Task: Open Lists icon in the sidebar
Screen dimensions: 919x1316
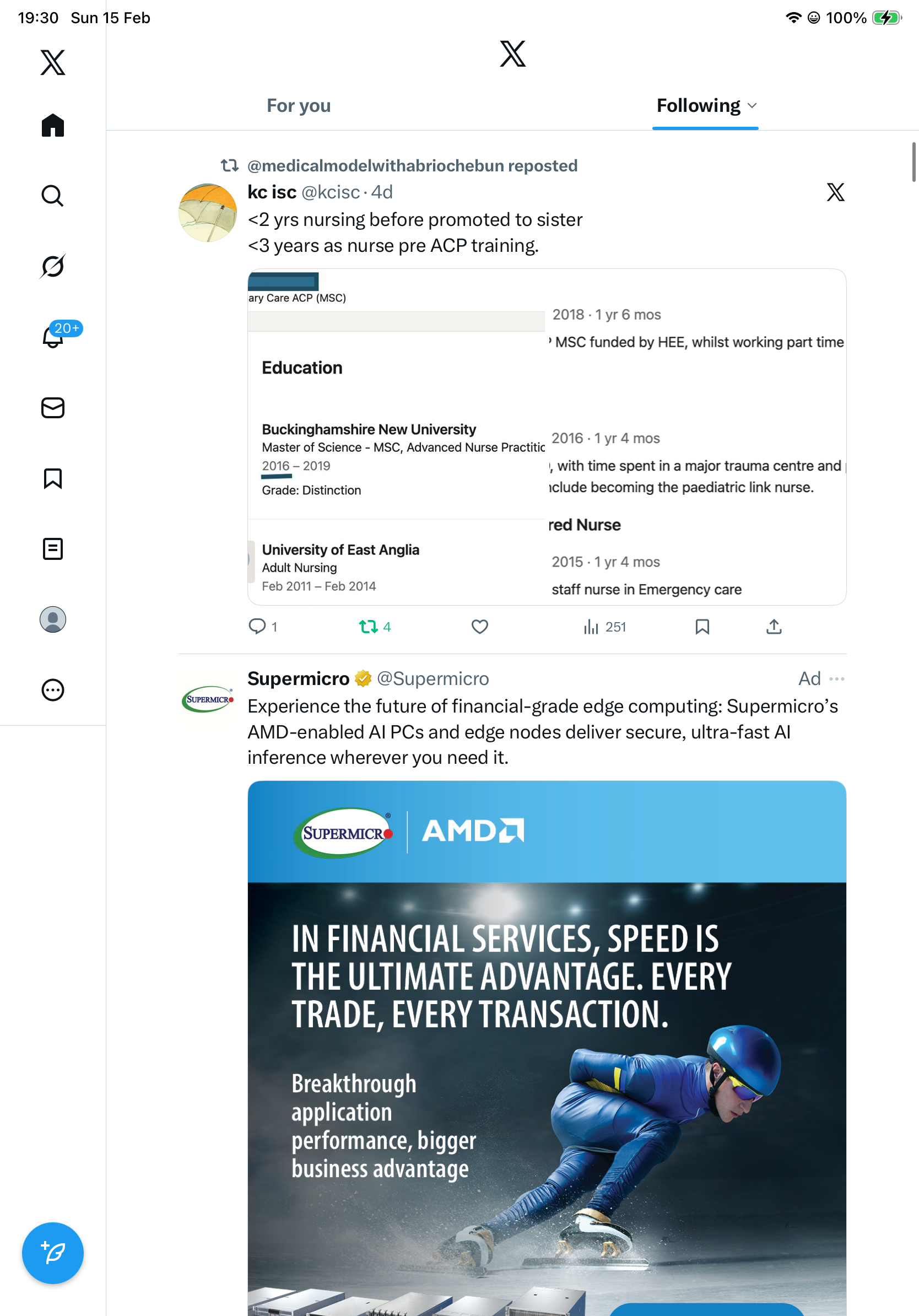Action: 52,548
